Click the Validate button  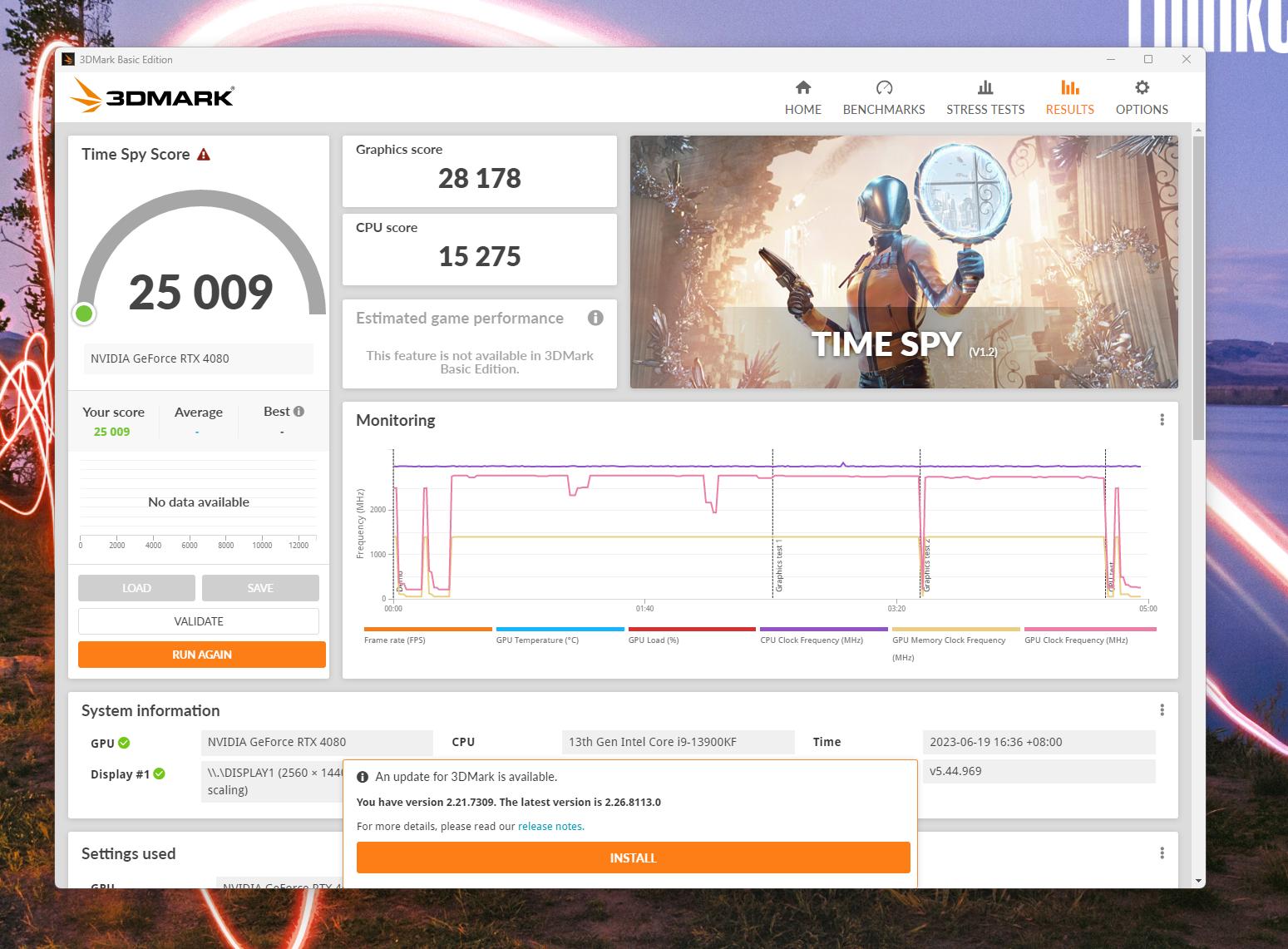(199, 621)
